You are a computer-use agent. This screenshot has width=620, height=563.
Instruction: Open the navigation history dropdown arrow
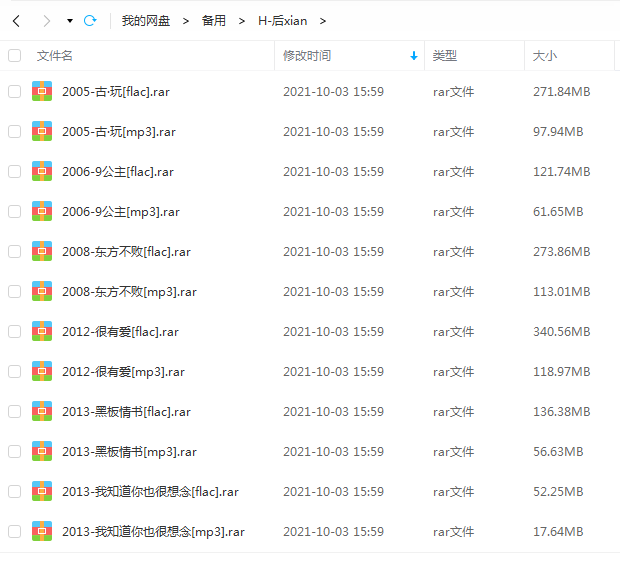coord(70,21)
